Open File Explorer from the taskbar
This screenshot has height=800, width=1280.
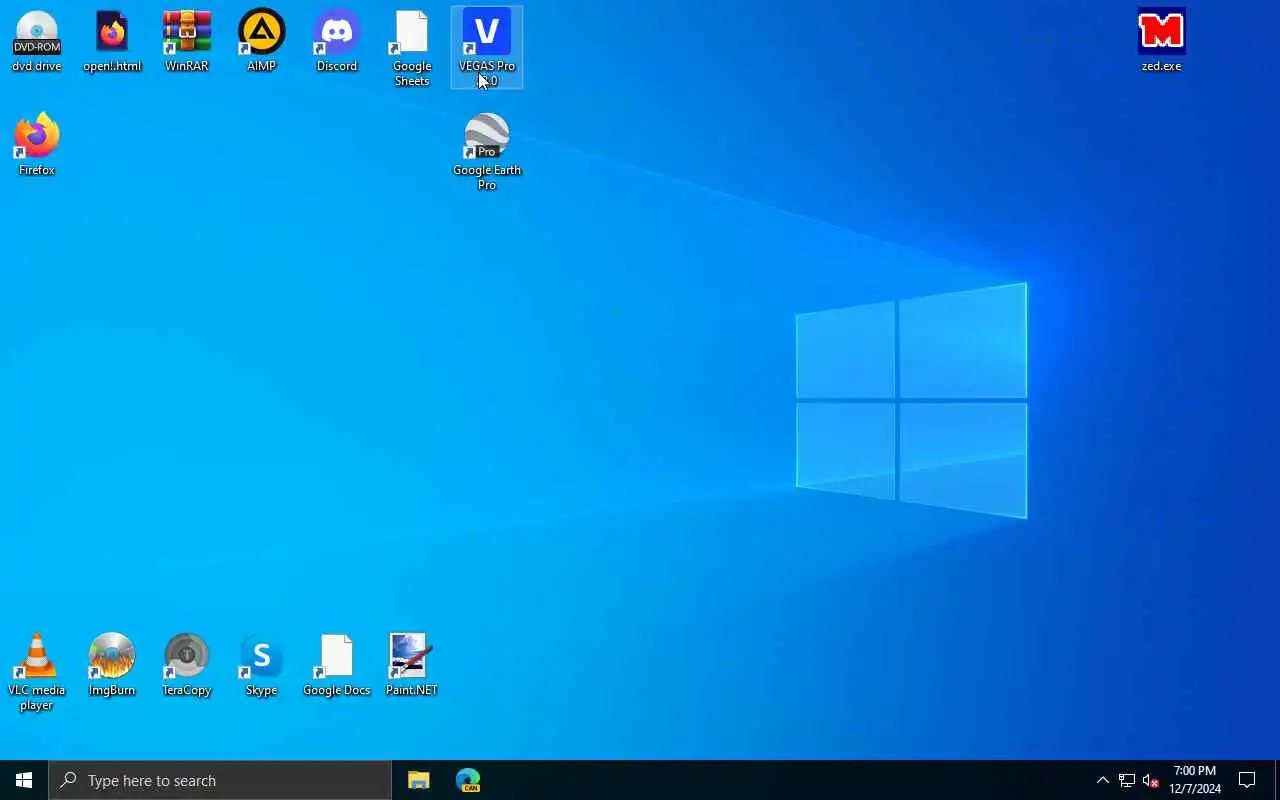coord(419,780)
